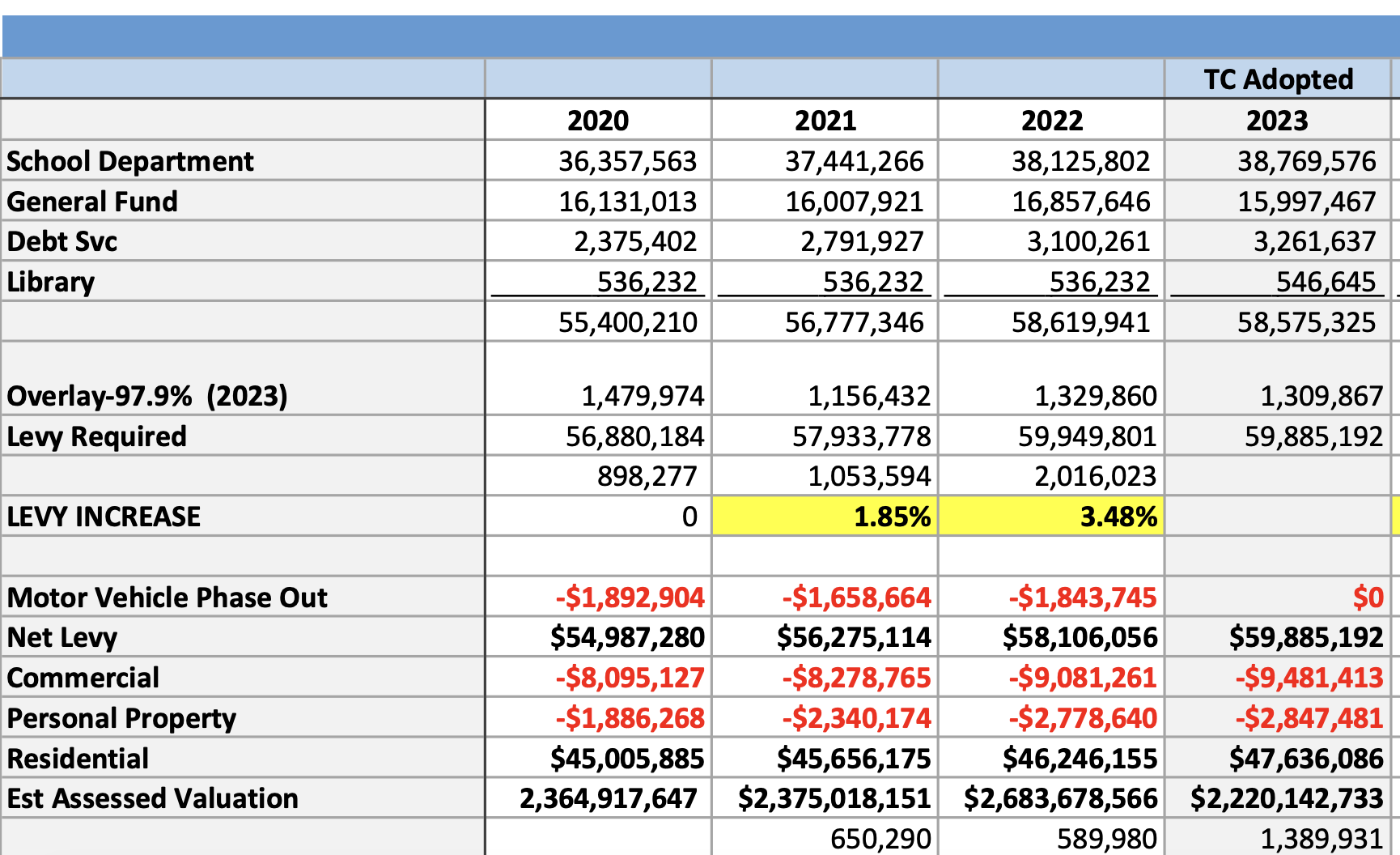Select the Library value for 2023
The width and height of the screenshot is (1400, 855).
click(1325, 282)
